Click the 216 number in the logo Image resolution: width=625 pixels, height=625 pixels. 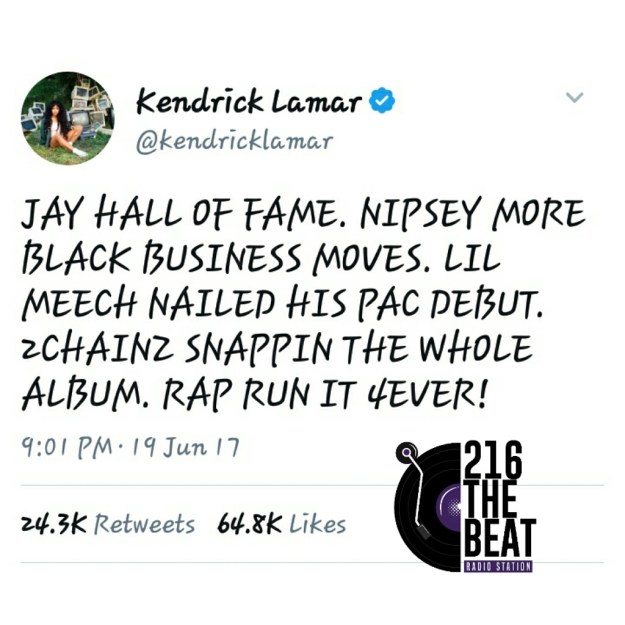click(x=493, y=460)
